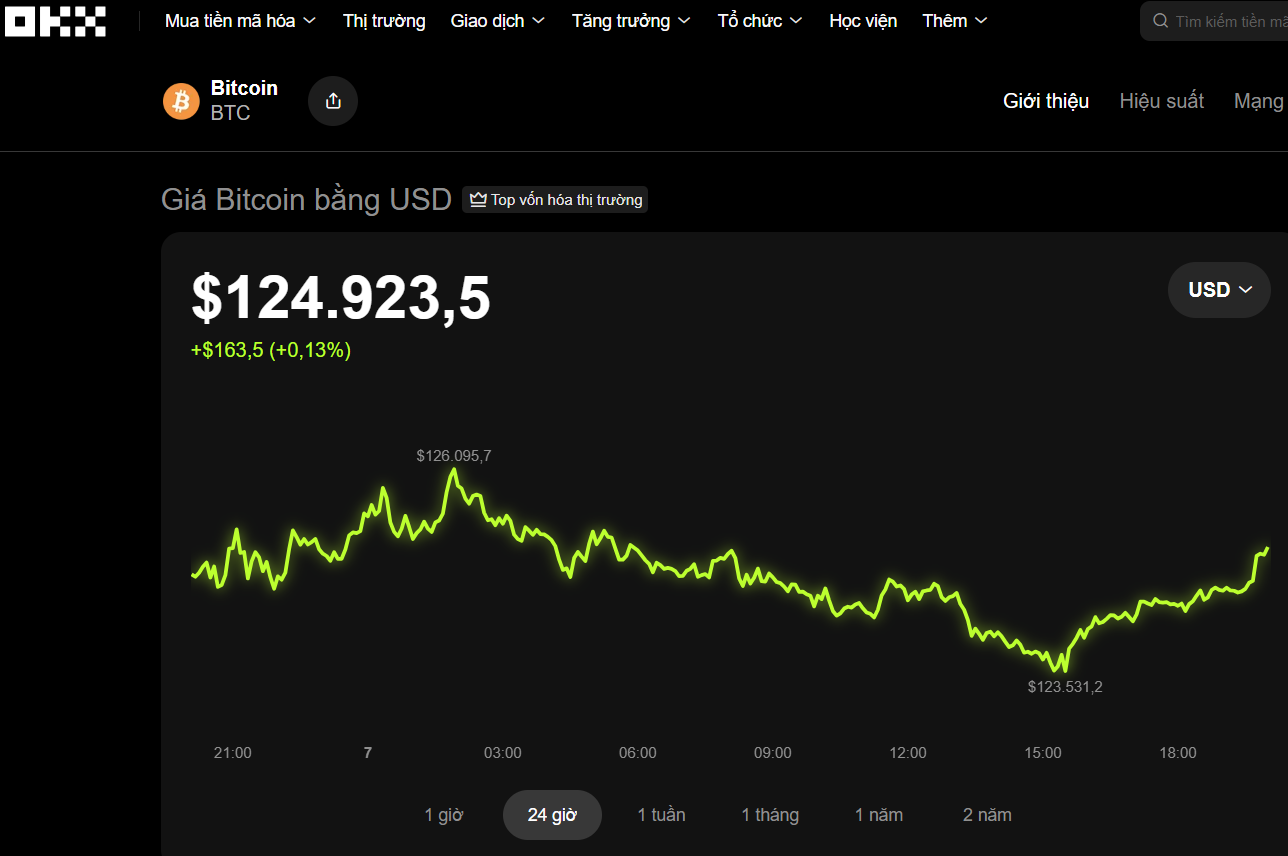Expand the Mua tiền mã hóa menu

tap(240, 21)
